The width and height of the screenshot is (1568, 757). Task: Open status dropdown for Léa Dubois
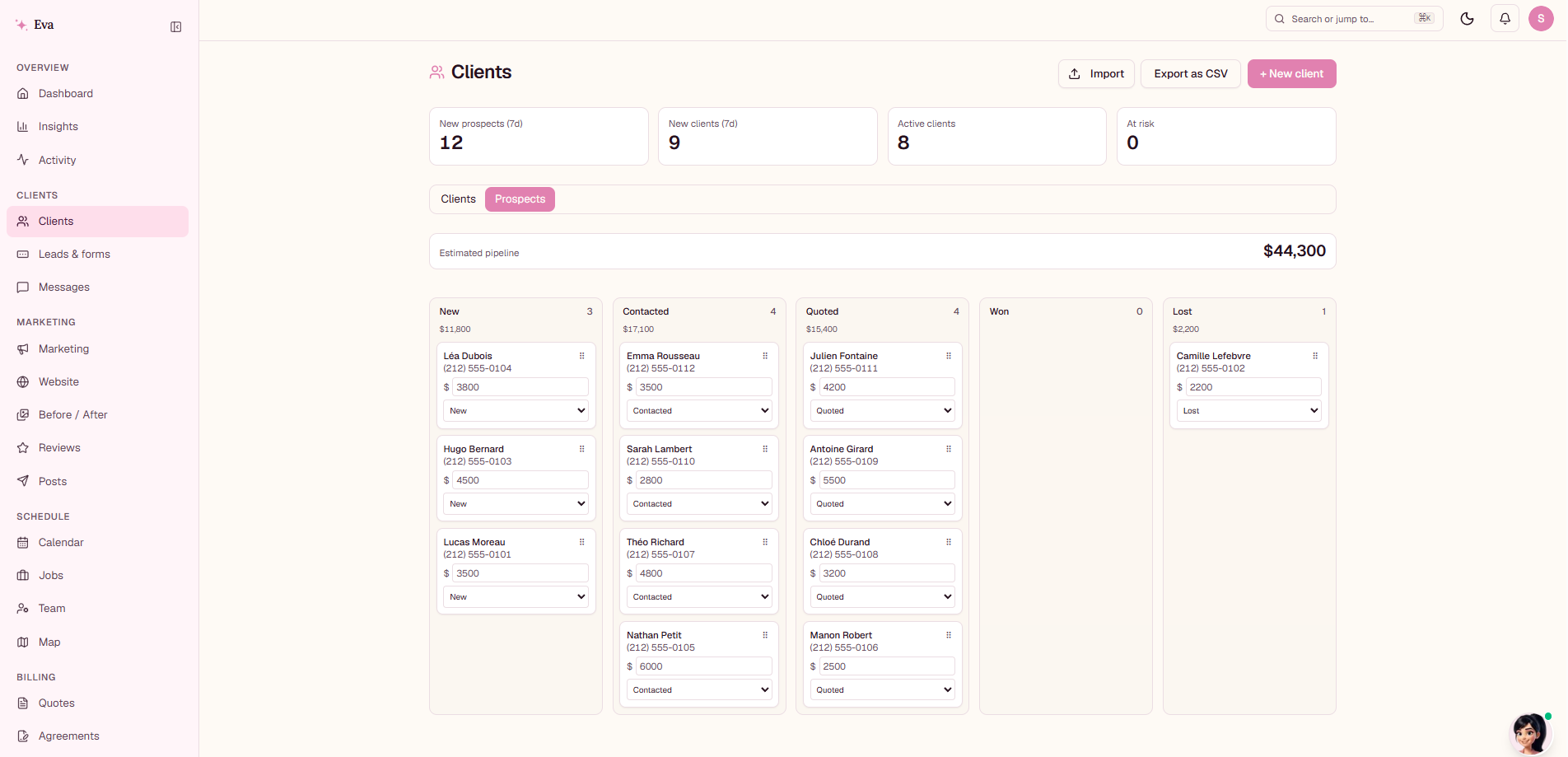click(x=516, y=411)
